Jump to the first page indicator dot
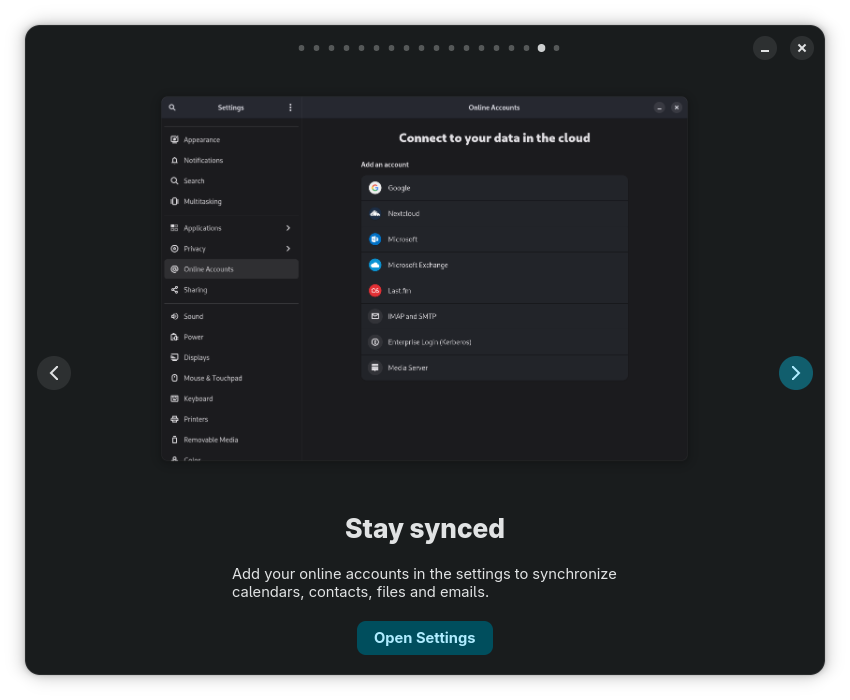This screenshot has width=850, height=700. [x=302, y=48]
